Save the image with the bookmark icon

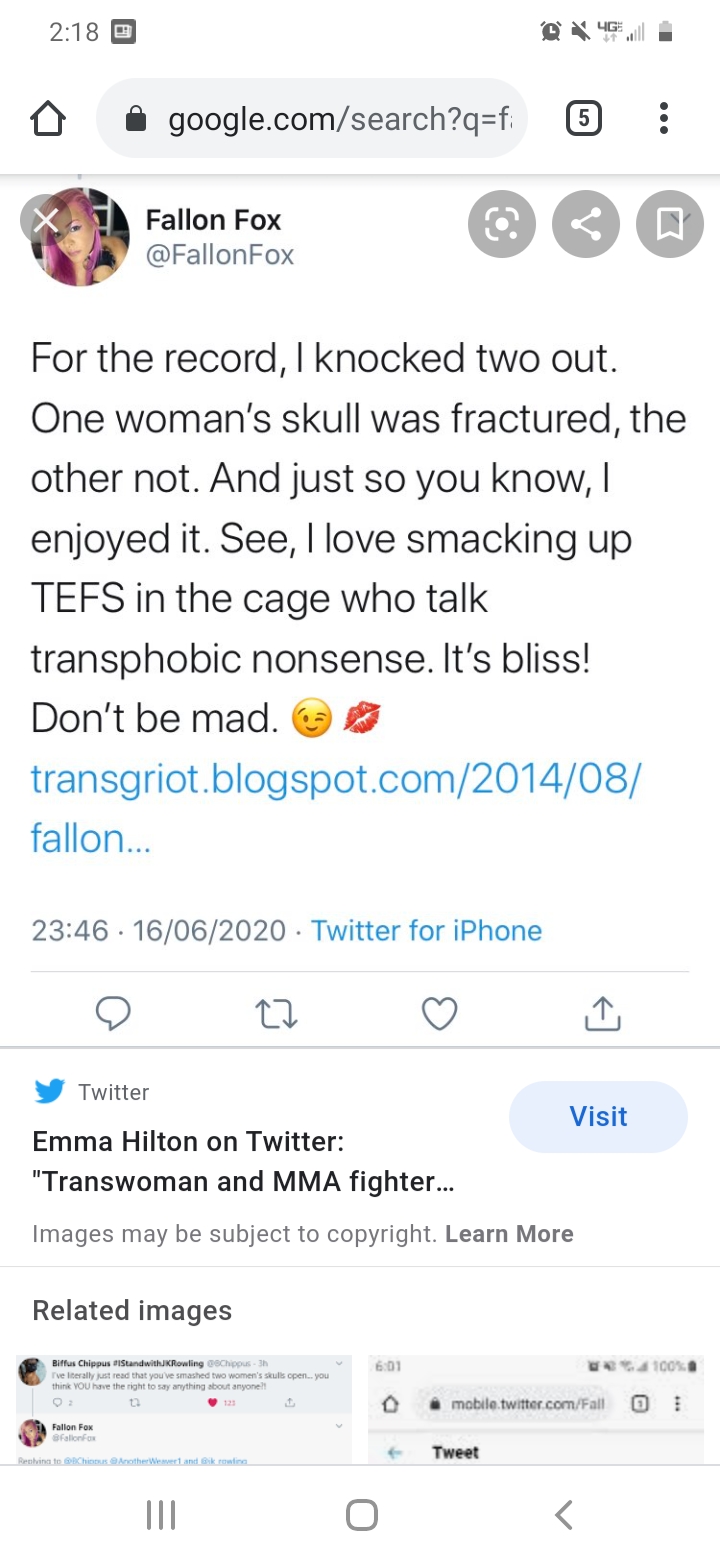[x=670, y=226]
